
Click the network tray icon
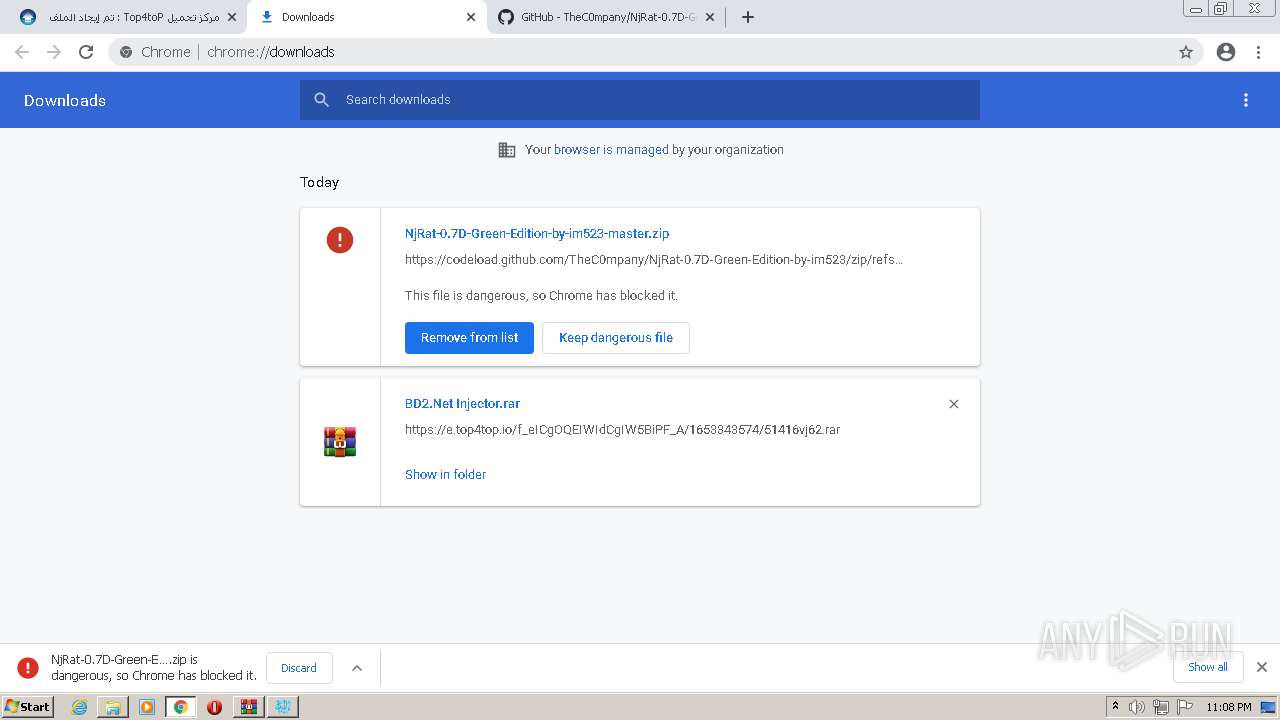[1161, 707]
